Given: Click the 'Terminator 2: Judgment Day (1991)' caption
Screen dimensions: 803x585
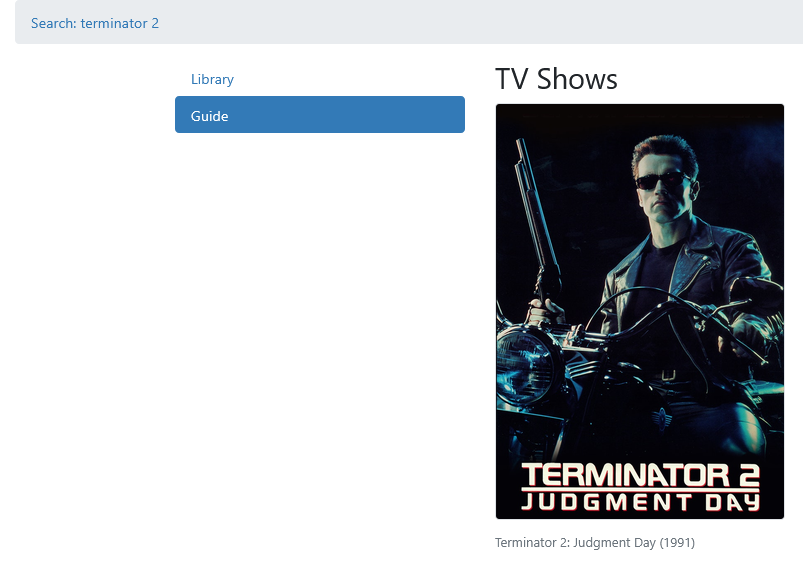Looking at the screenshot, I should tap(595, 543).
